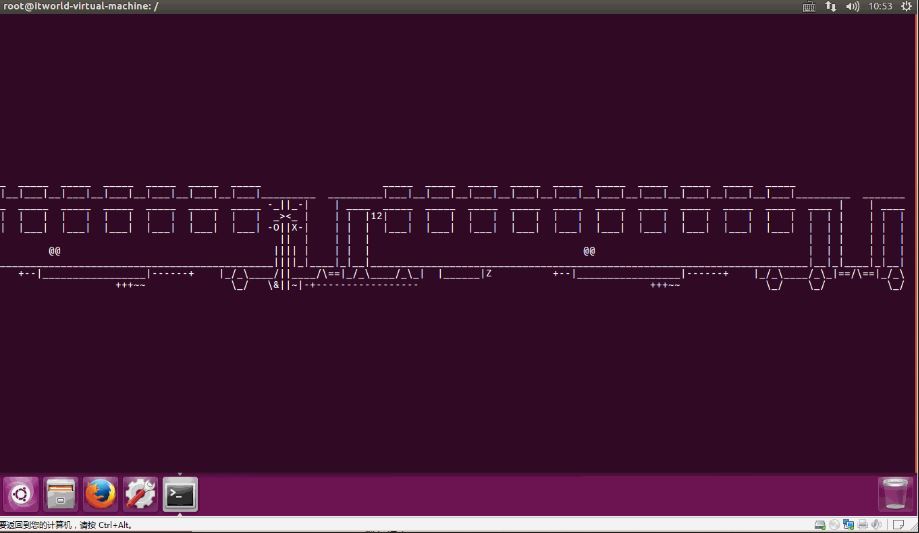Open the sound volume indicator menu
This screenshot has width=919, height=533.
[853, 6]
